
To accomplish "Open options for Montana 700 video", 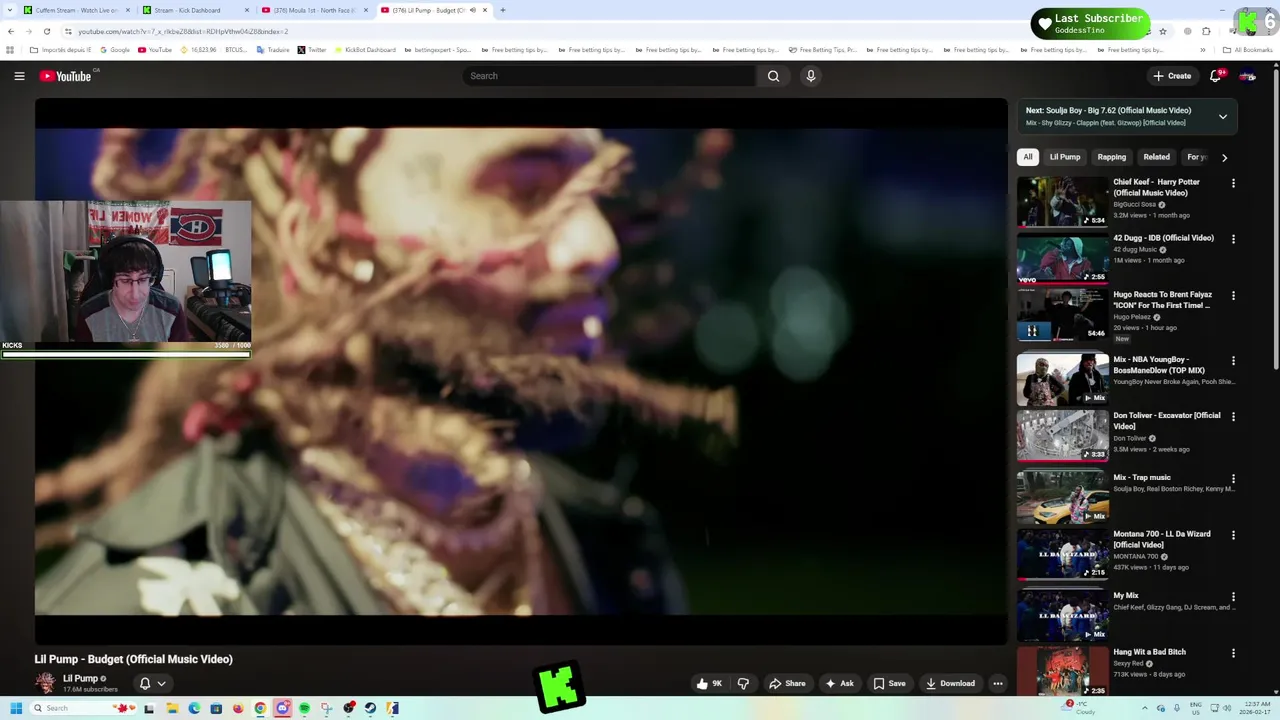I will point(1233,535).
